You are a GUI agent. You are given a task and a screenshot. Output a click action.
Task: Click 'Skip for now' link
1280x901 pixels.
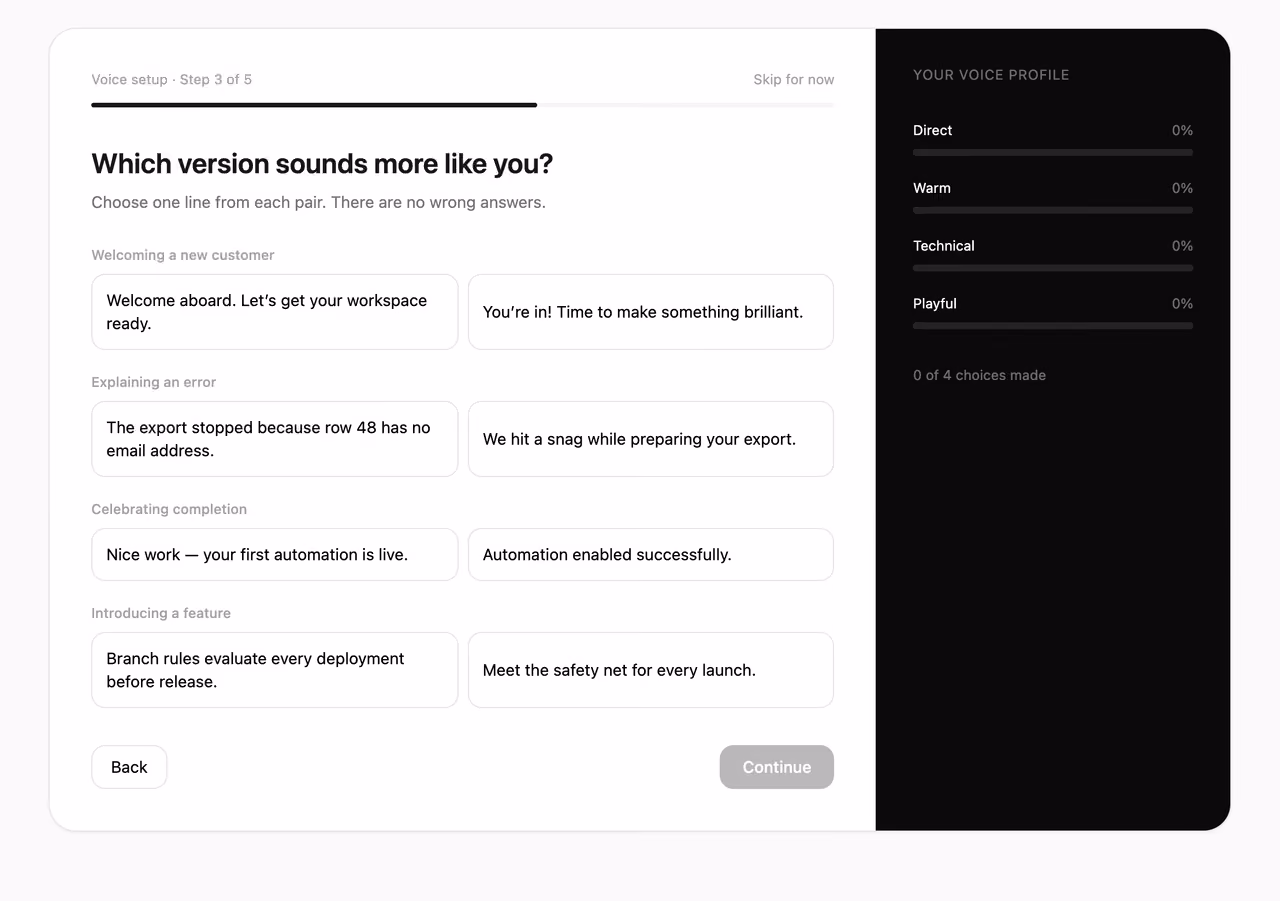coord(794,80)
